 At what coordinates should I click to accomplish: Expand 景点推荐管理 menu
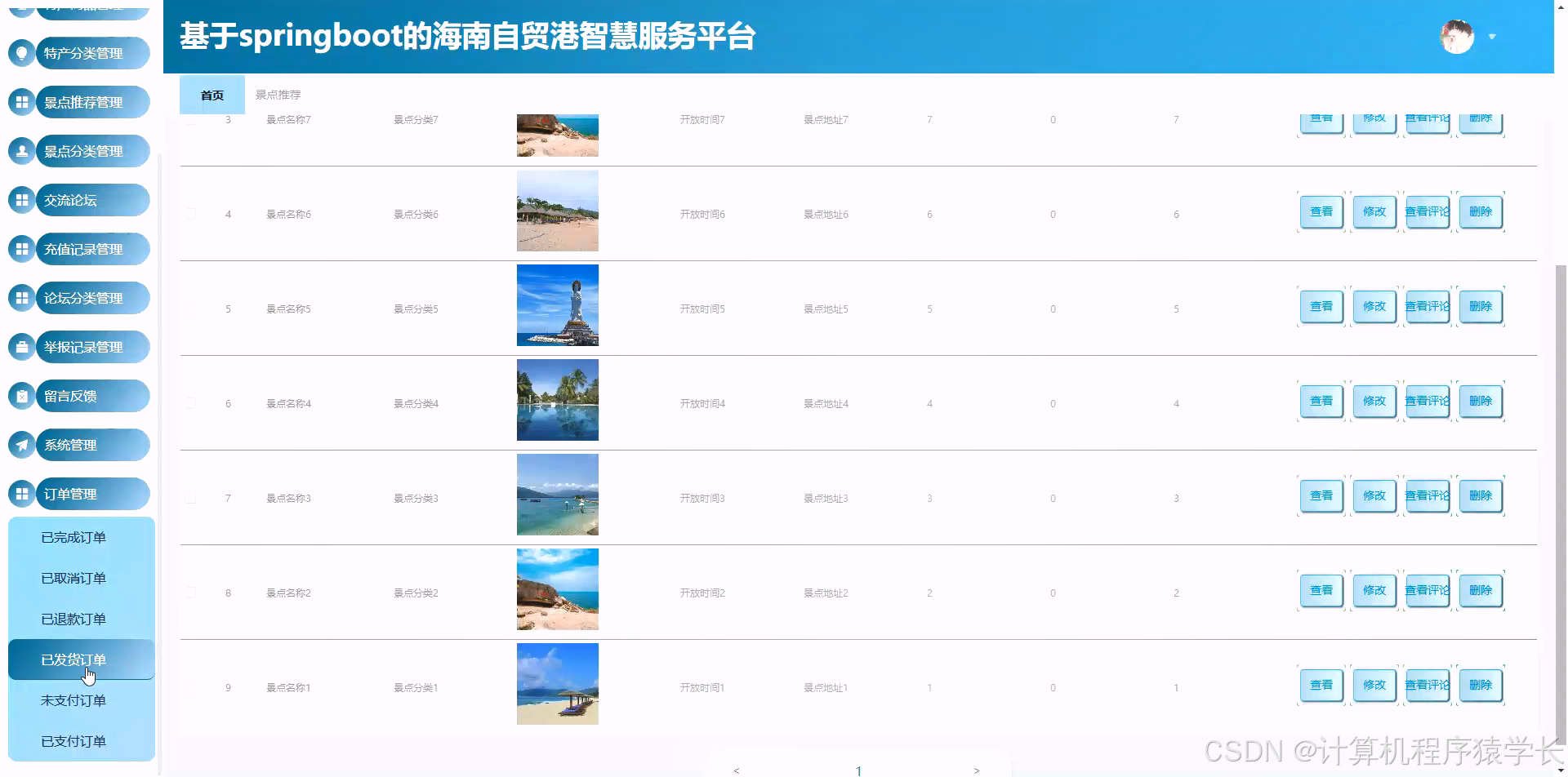click(x=92, y=102)
